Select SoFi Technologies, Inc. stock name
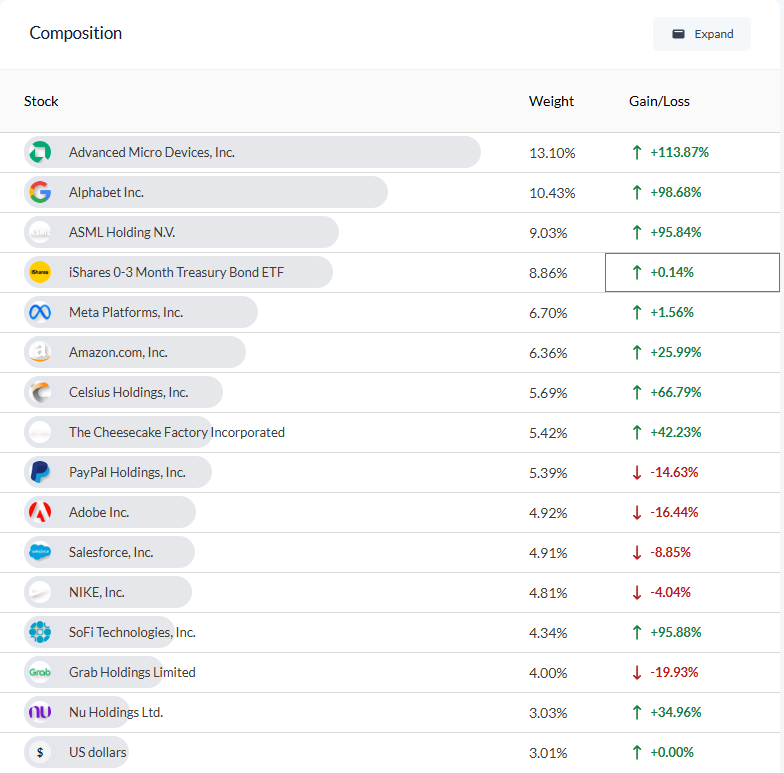784x773 pixels. (132, 632)
